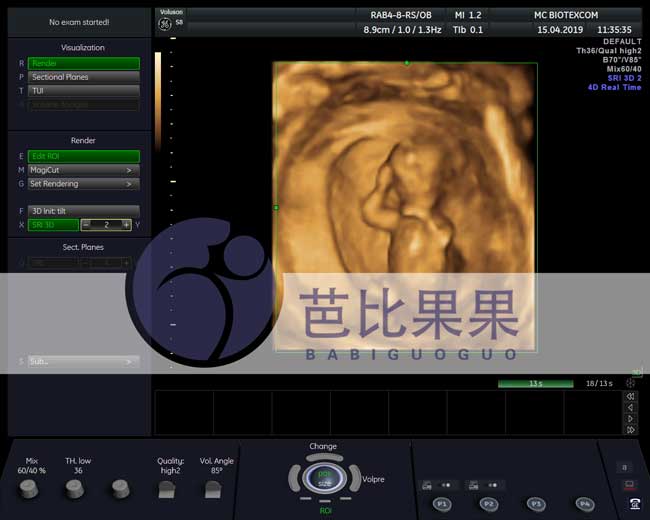Screen dimensions: 650x520
Task: Click the ROI label under the trackball
Action: 325,511
